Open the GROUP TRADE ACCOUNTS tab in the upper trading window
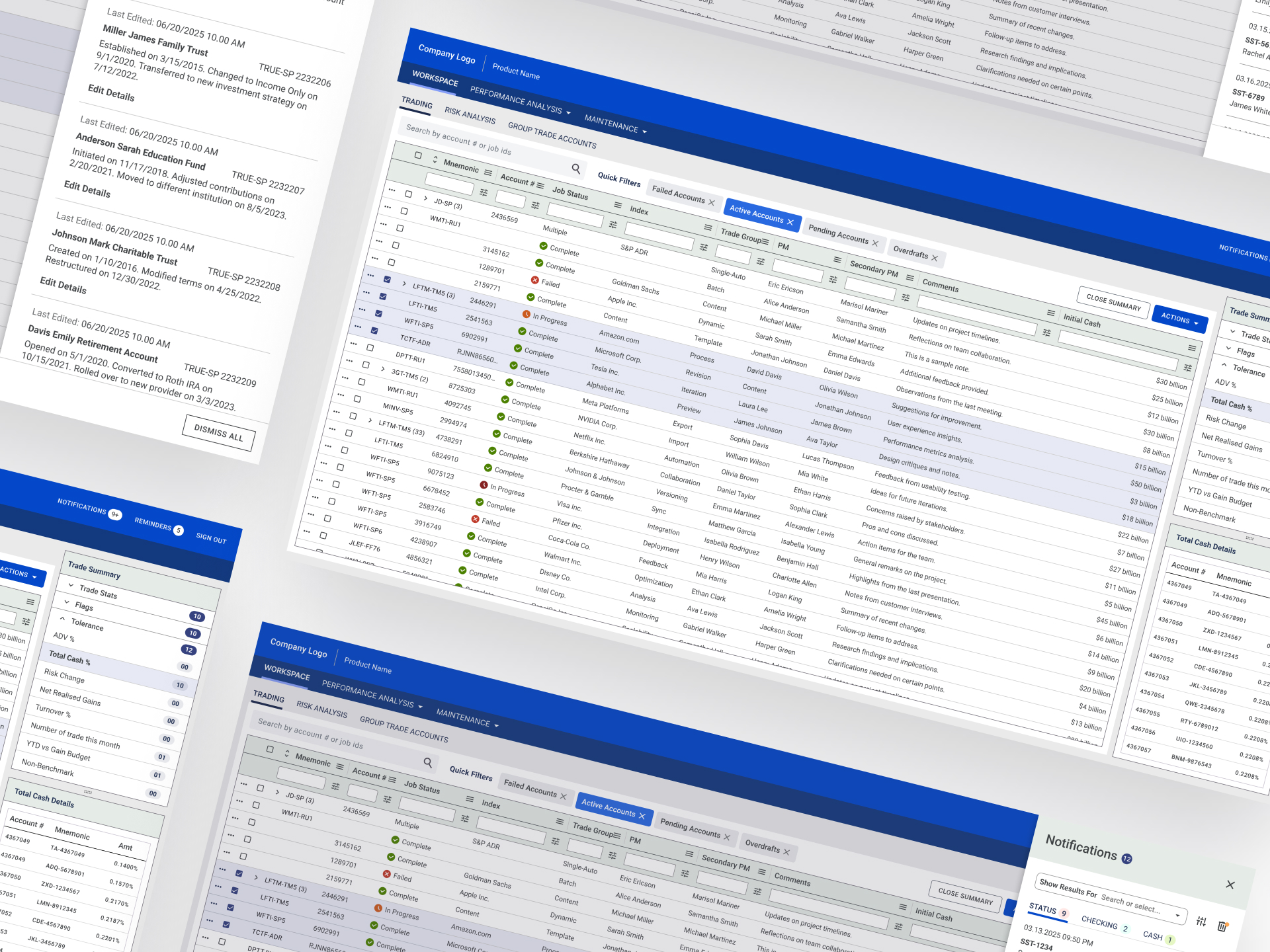The width and height of the screenshot is (1270, 952). [x=552, y=135]
